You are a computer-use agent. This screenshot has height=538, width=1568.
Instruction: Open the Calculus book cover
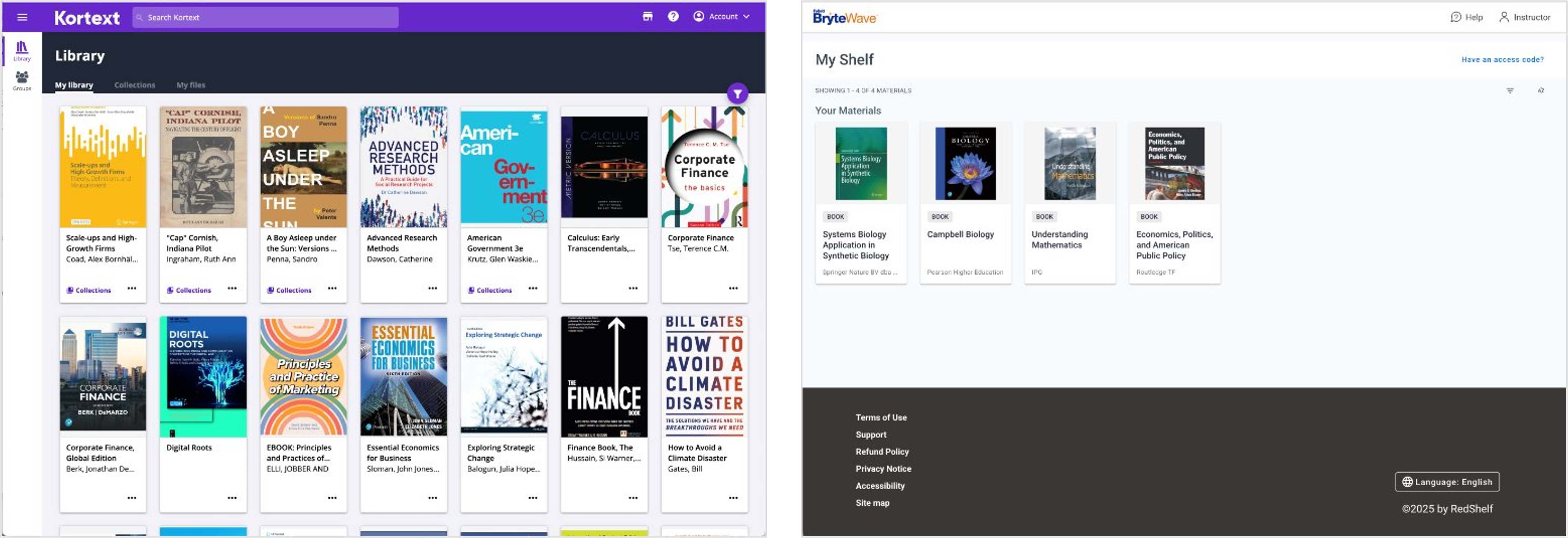coord(605,167)
